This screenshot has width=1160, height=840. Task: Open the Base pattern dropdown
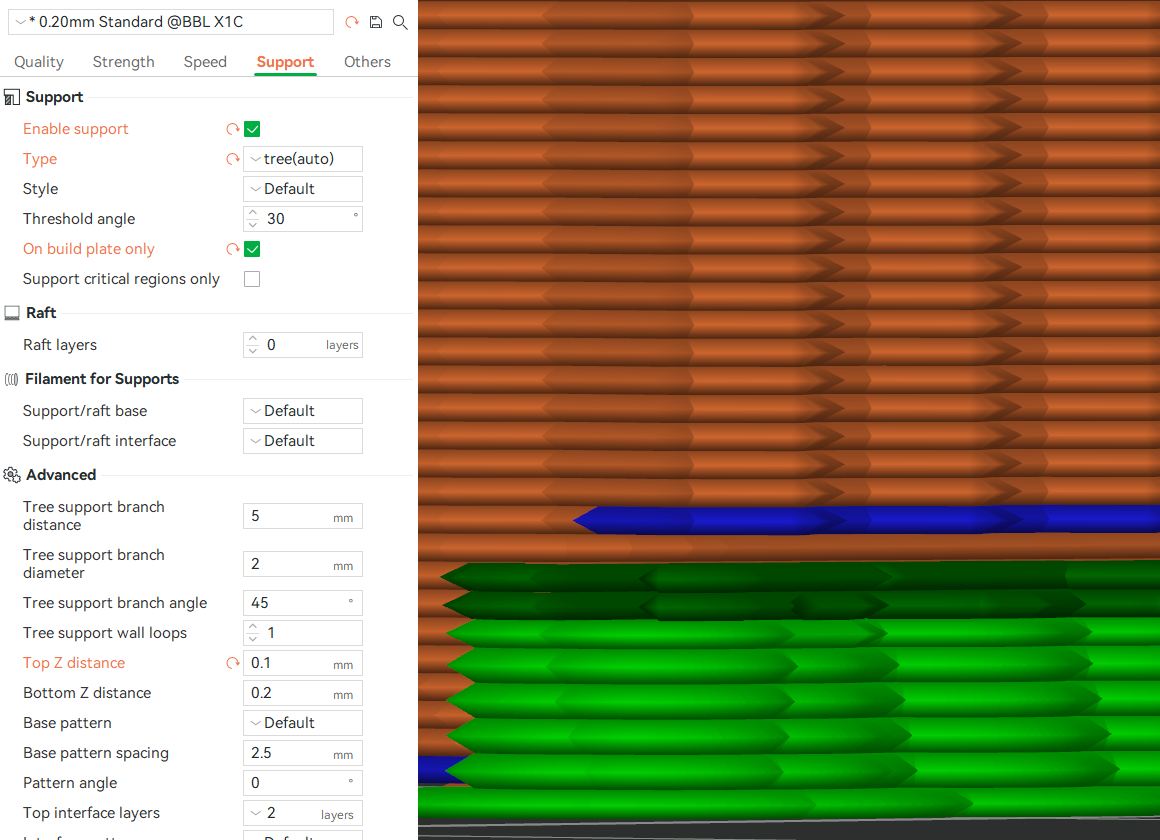click(x=302, y=722)
